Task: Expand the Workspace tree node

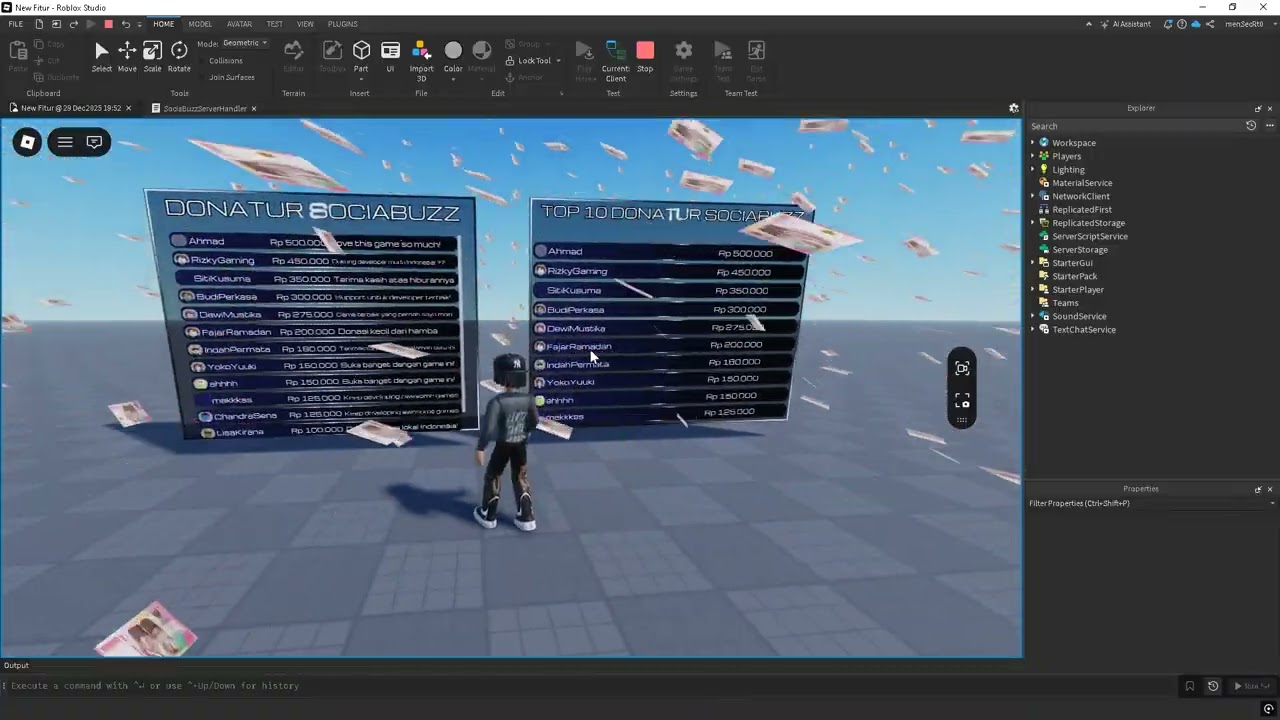Action: click(x=1033, y=143)
